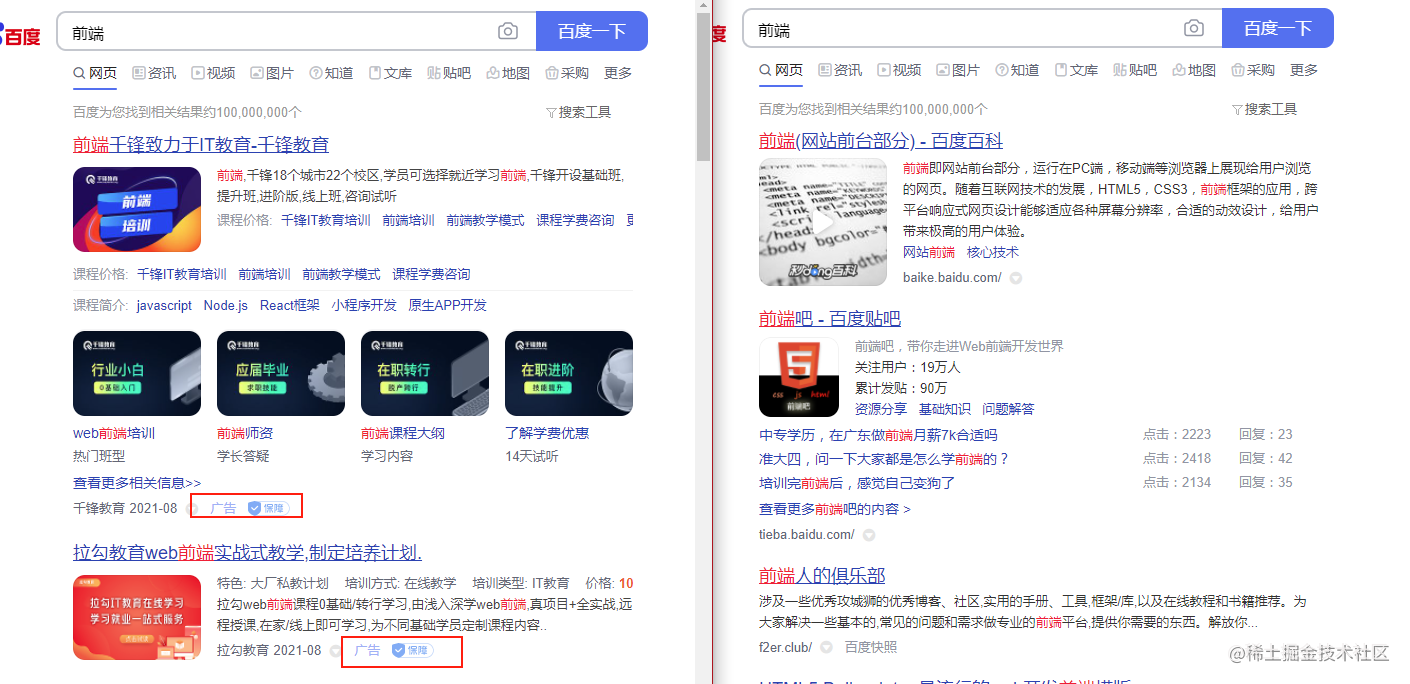Click 应届毕业 course card image

[x=281, y=373]
